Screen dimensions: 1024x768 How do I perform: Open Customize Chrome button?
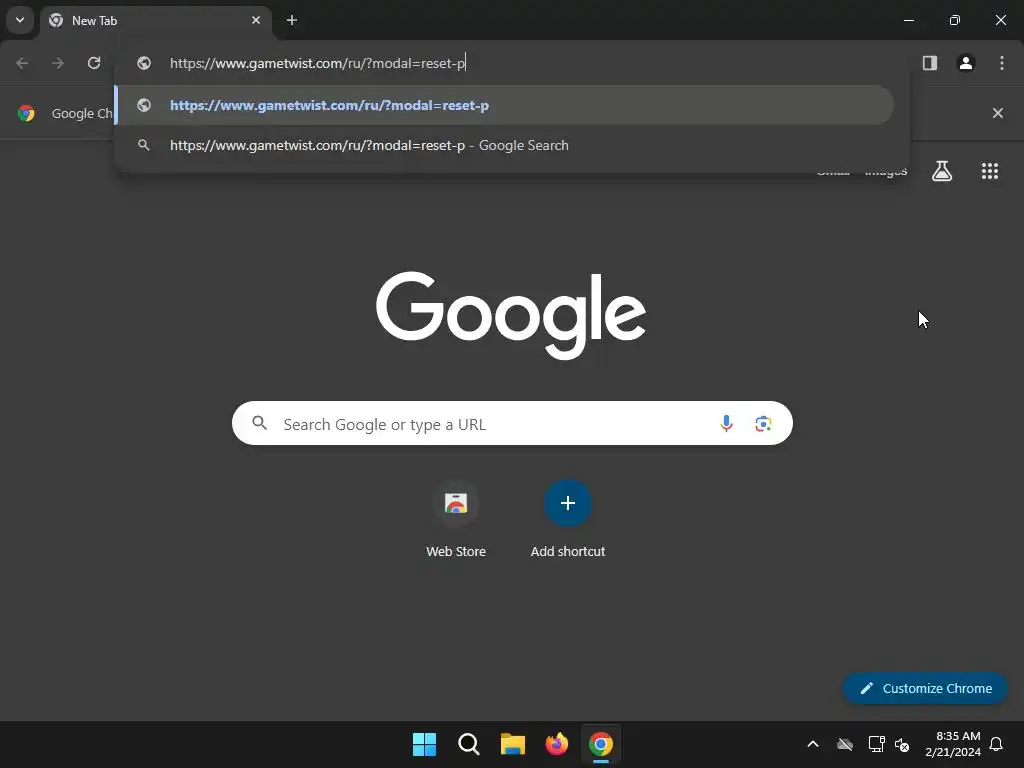pyautogui.click(x=925, y=688)
